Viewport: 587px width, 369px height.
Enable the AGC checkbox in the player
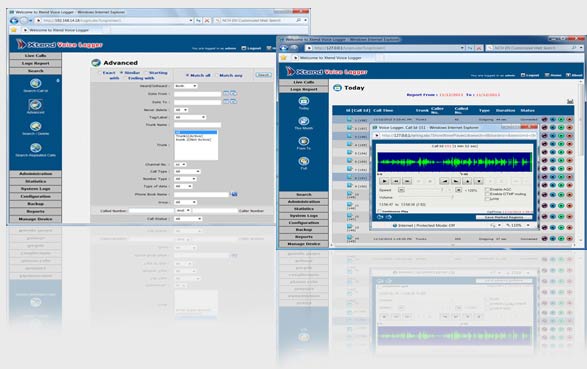pyautogui.click(x=487, y=190)
